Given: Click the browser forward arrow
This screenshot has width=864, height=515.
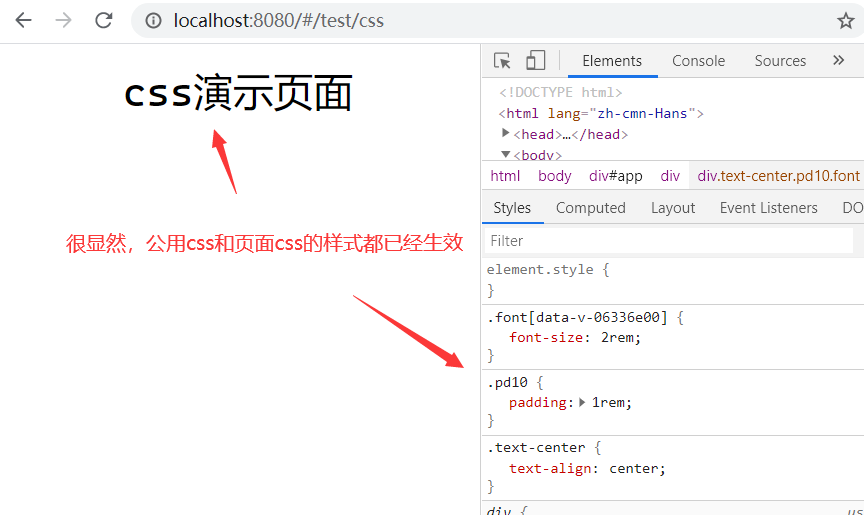Looking at the screenshot, I should coord(64,20).
